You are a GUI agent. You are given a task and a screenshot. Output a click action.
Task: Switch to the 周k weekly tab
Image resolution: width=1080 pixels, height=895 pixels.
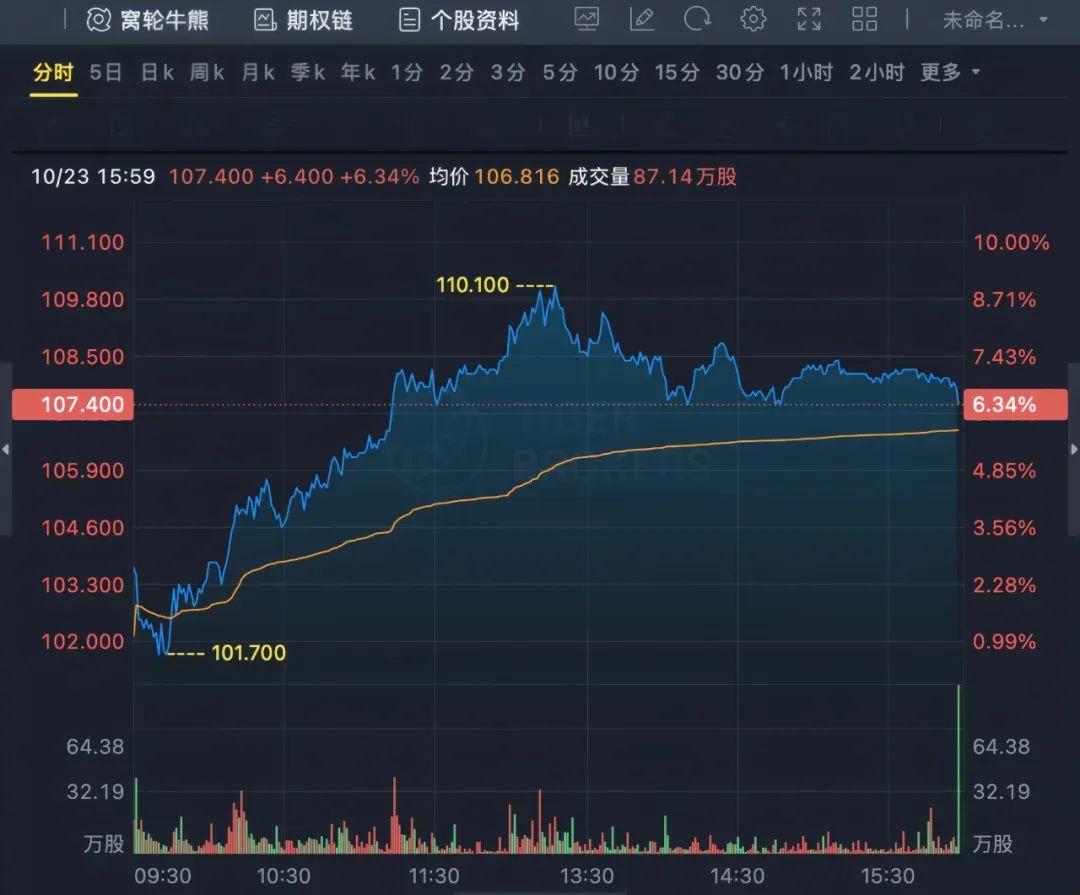pos(207,72)
